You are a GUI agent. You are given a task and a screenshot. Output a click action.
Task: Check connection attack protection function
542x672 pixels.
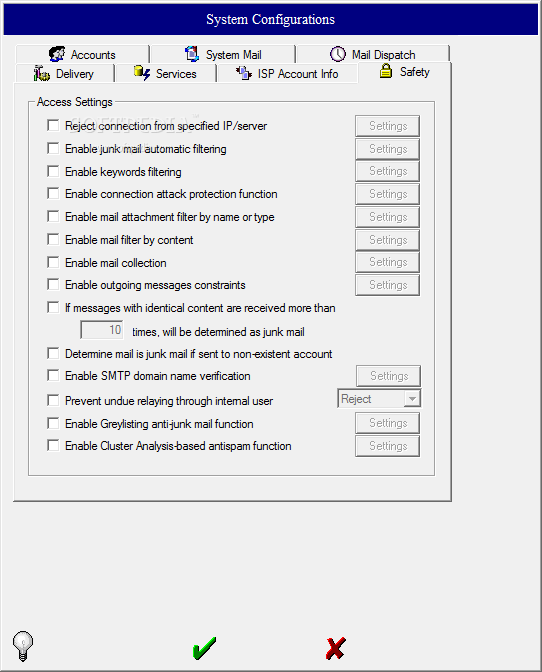coord(53,194)
